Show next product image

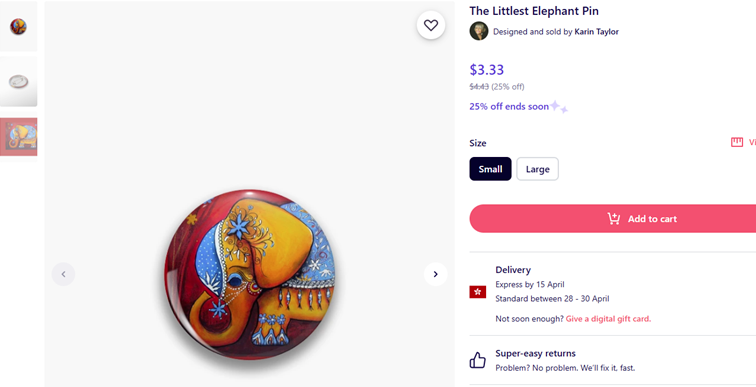click(x=435, y=274)
